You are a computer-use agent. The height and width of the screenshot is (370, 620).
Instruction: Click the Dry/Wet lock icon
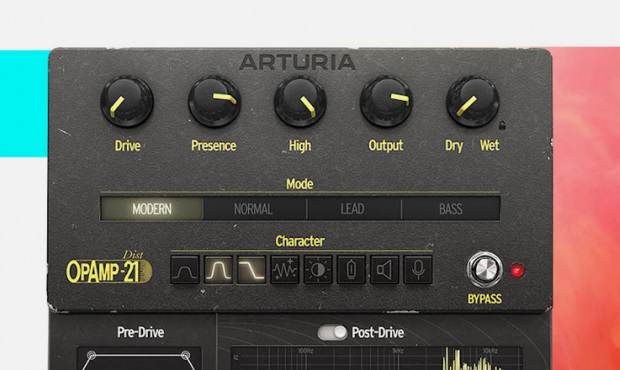pos(502,125)
